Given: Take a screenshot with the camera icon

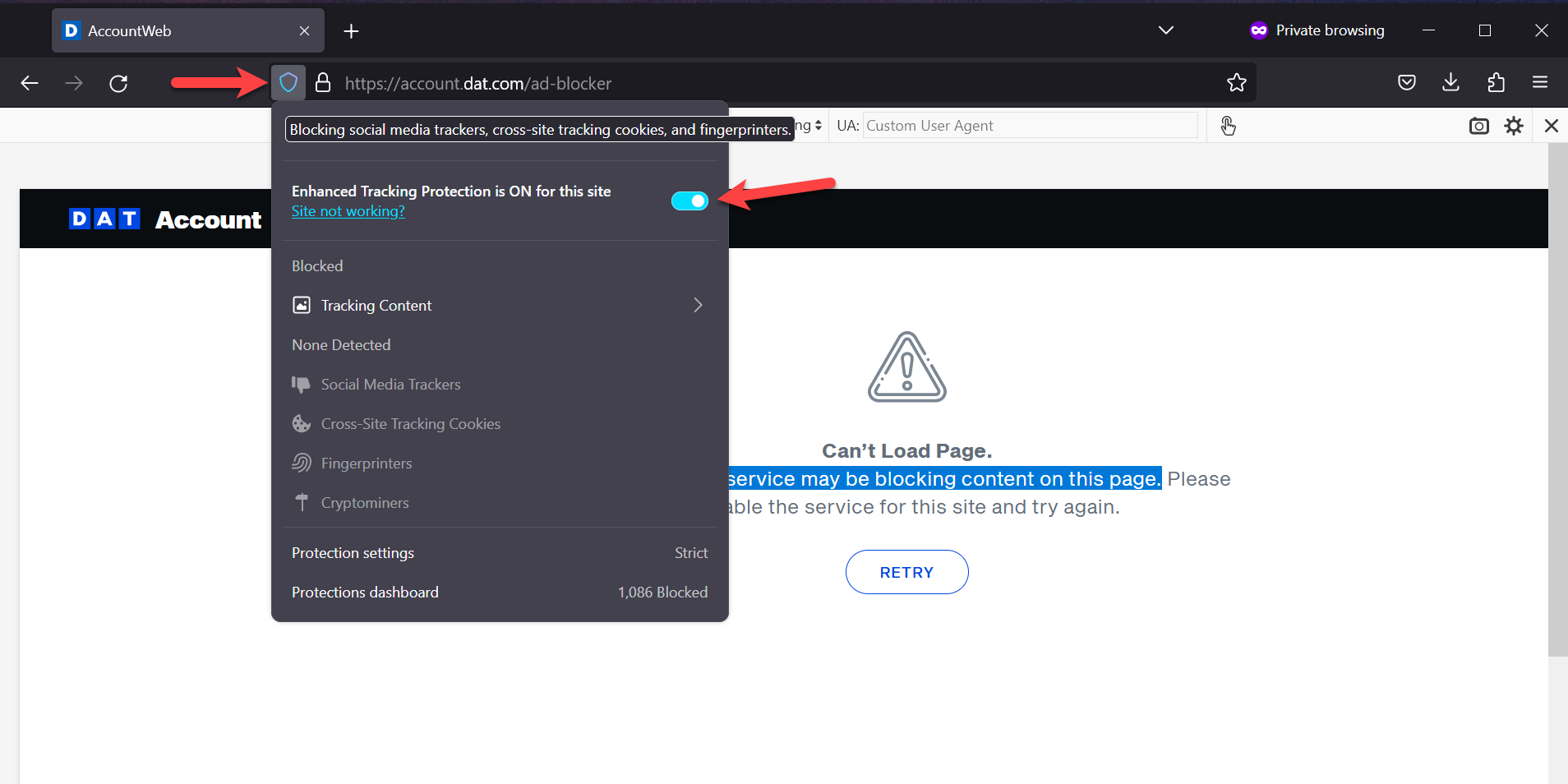Looking at the screenshot, I should (x=1478, y=125).
